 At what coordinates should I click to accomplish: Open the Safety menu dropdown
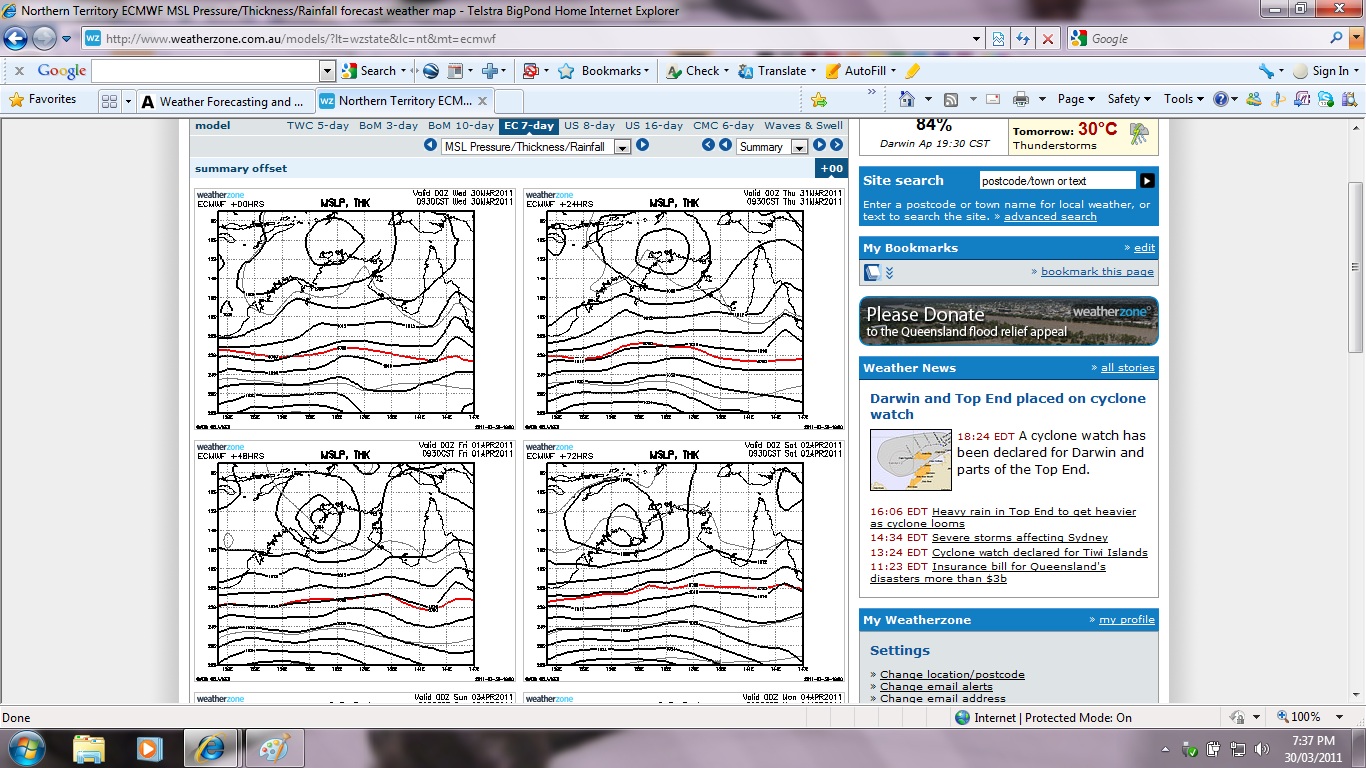coord(1129,99)
